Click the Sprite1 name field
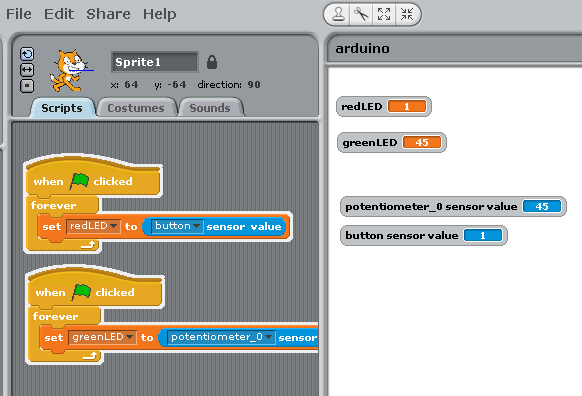The width and height of the screenshot is (582, 396). point(155,62)
